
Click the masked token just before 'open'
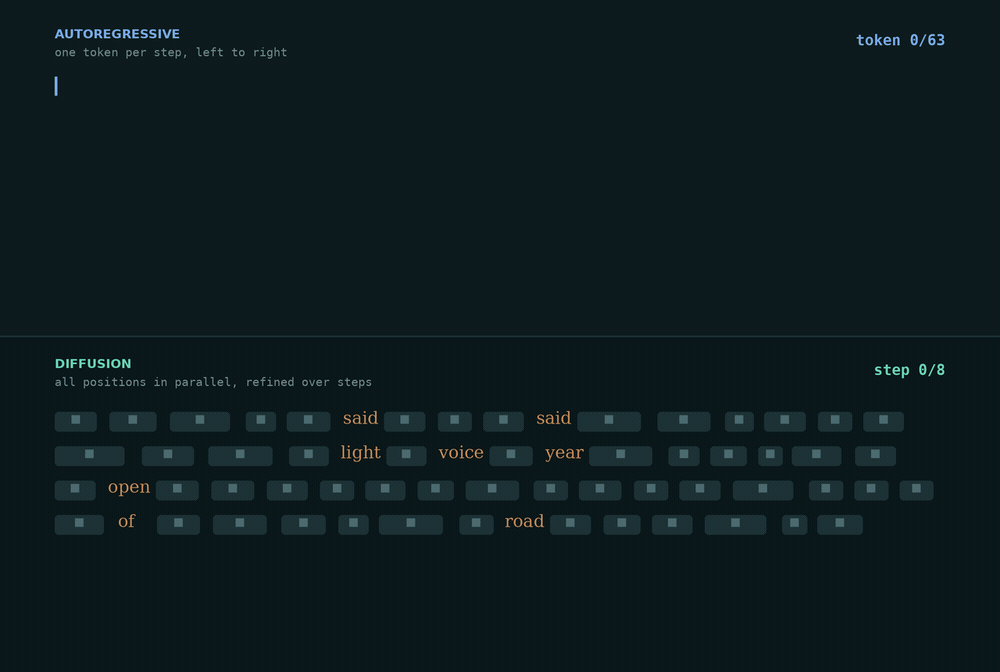[75, 490]
